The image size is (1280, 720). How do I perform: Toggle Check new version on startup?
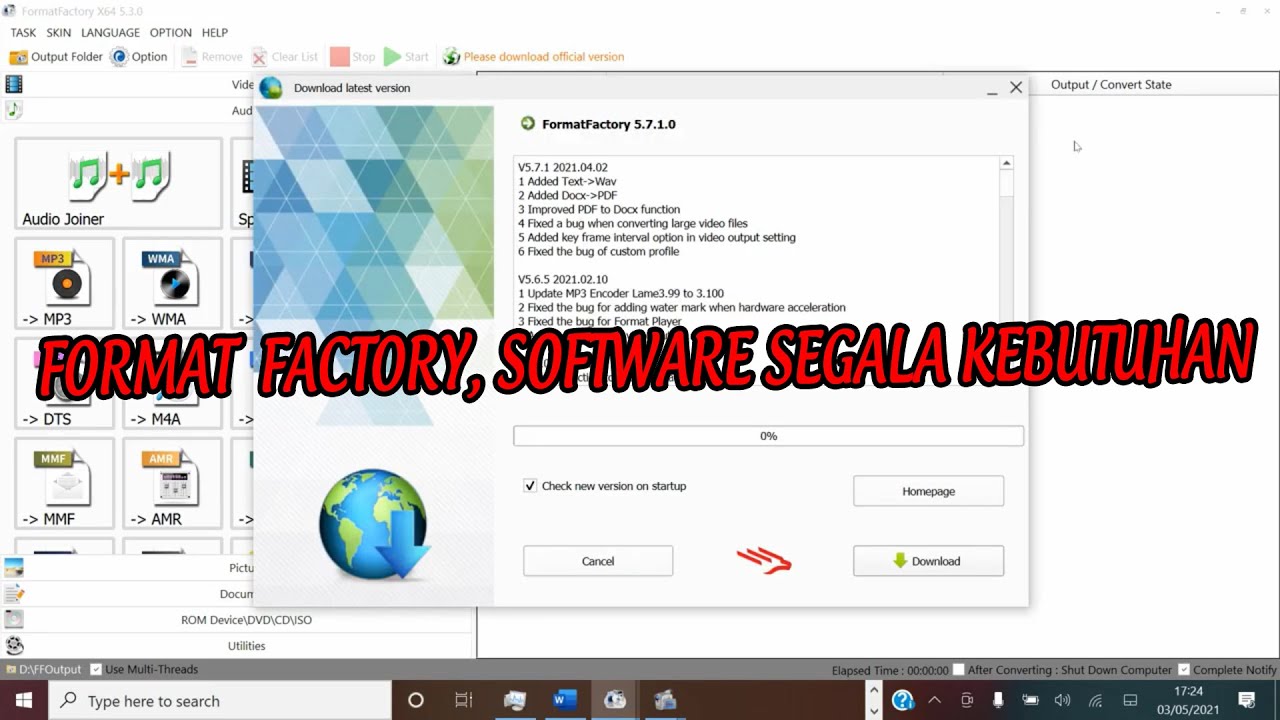click(x=530, y=486)
